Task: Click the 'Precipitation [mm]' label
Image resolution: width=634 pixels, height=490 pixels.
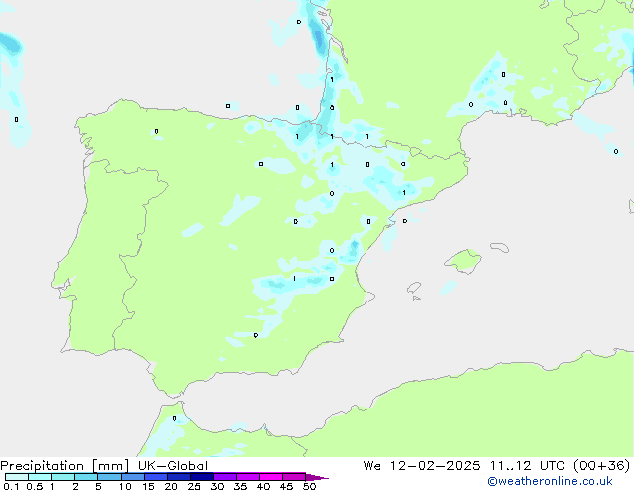Action: pyautogui.click(x=65, y=466)
